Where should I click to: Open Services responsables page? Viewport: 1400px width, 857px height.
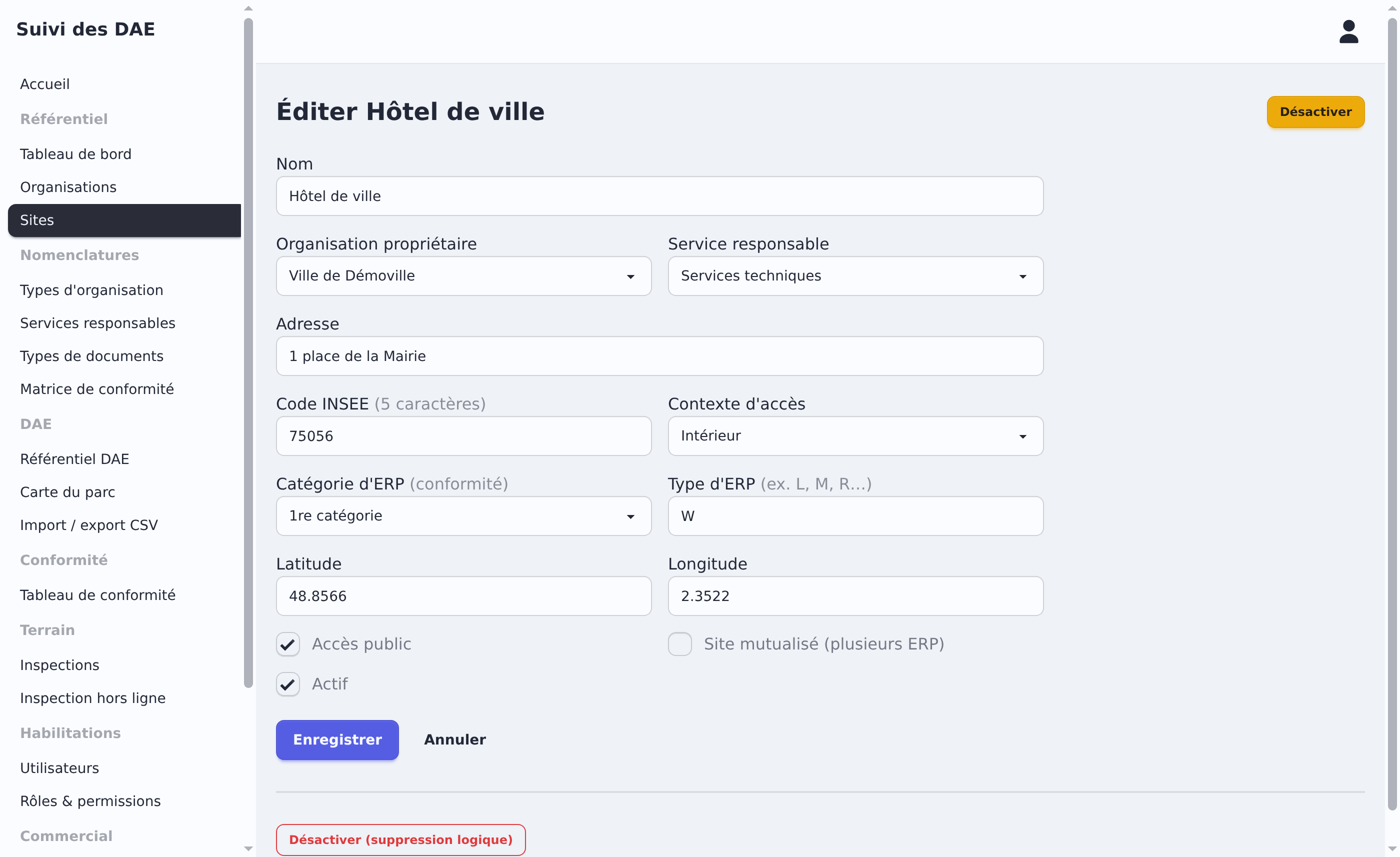124,323
